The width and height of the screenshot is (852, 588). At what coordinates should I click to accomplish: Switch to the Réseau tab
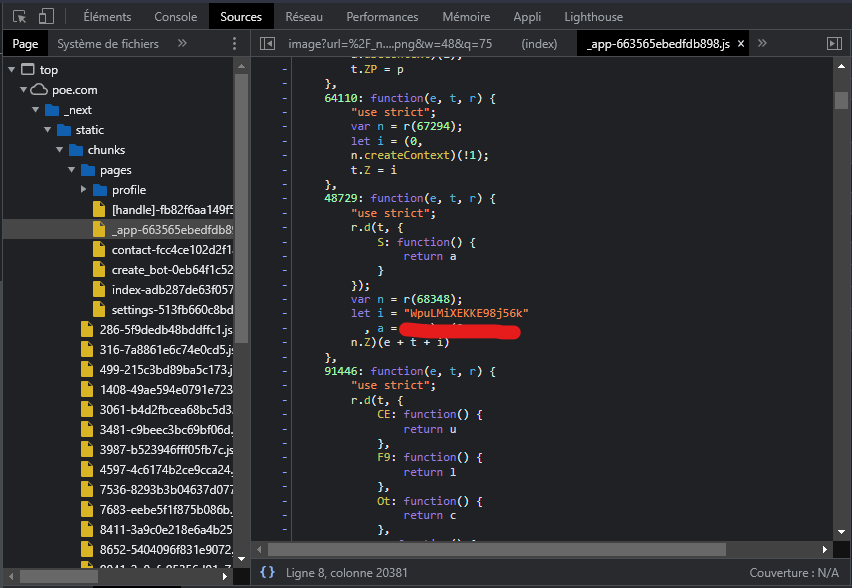pyautogui.click(x=303, y=17)
